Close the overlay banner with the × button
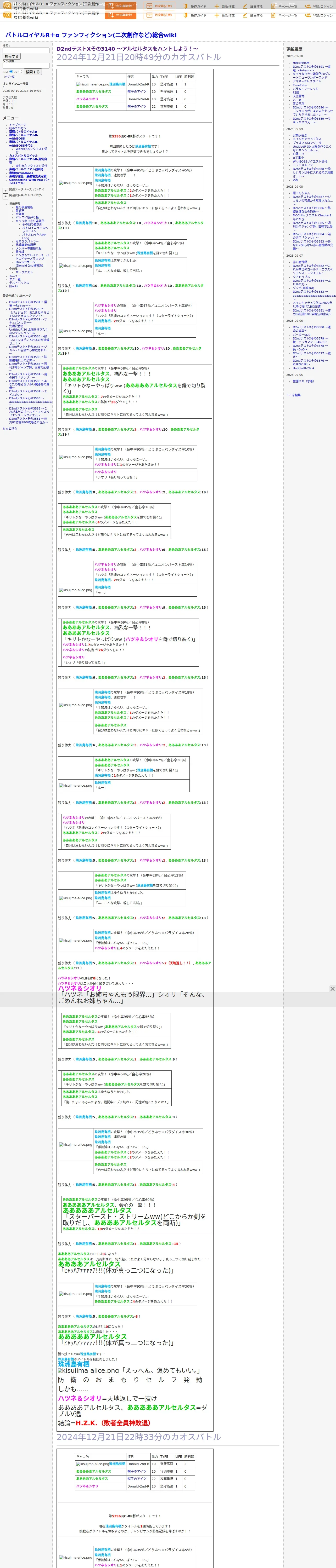The height and width of the screenshot is (1568, 336). click(332, 989)
